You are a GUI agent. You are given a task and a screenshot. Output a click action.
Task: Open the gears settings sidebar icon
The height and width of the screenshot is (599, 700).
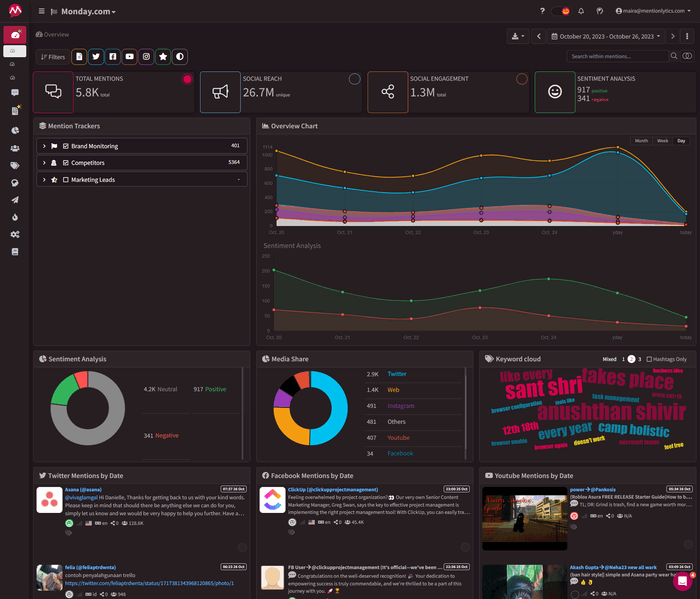point(15,234)
